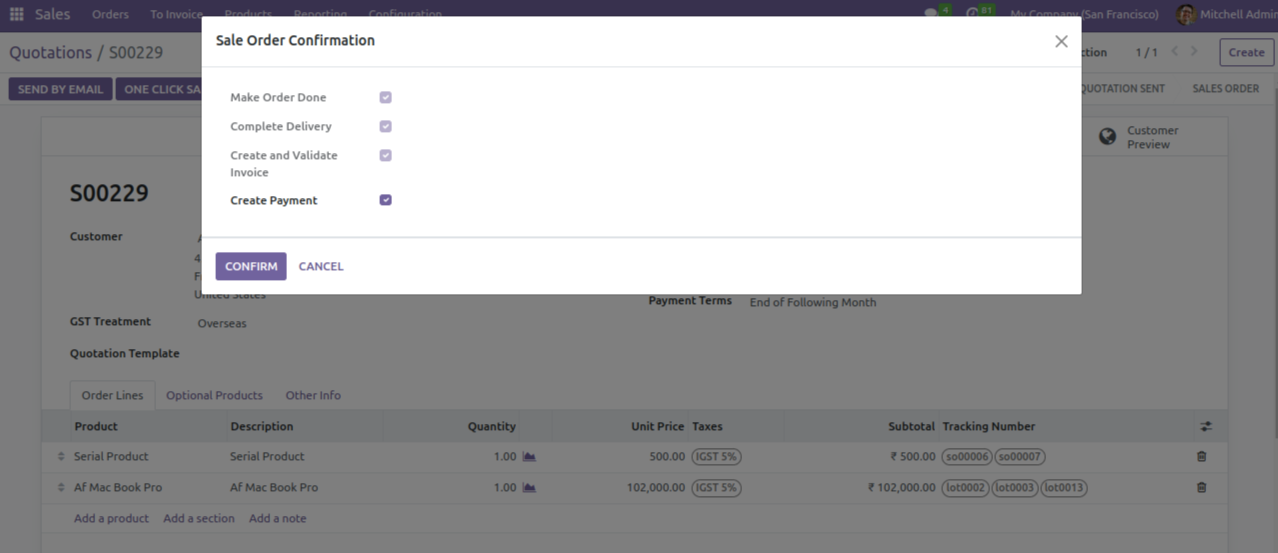Uncheck the Create Payment checkbox
The width and height of the screenshot is (1278, 553).
[x=385, y=200]
